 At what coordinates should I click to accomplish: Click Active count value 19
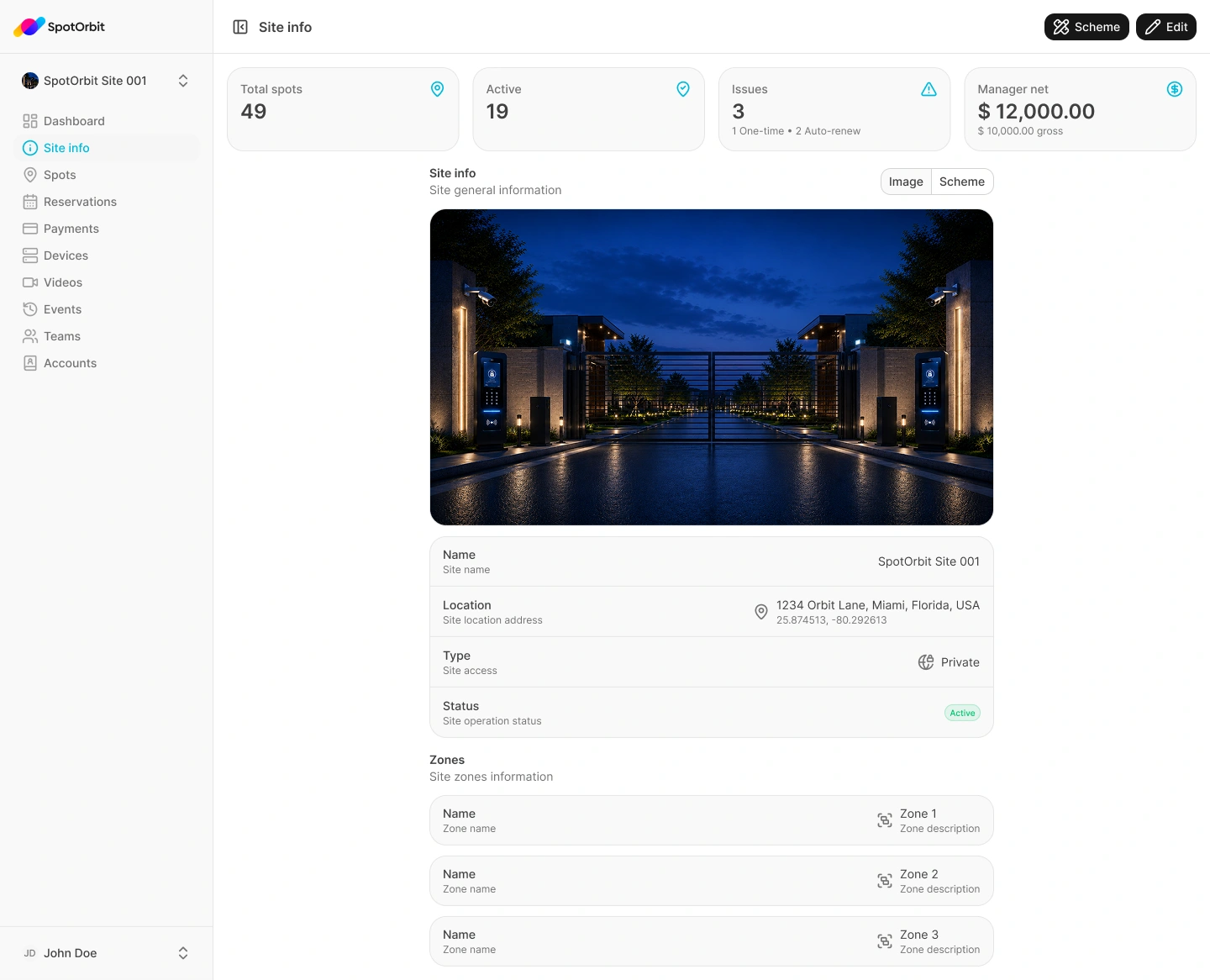tap(497, 111)
